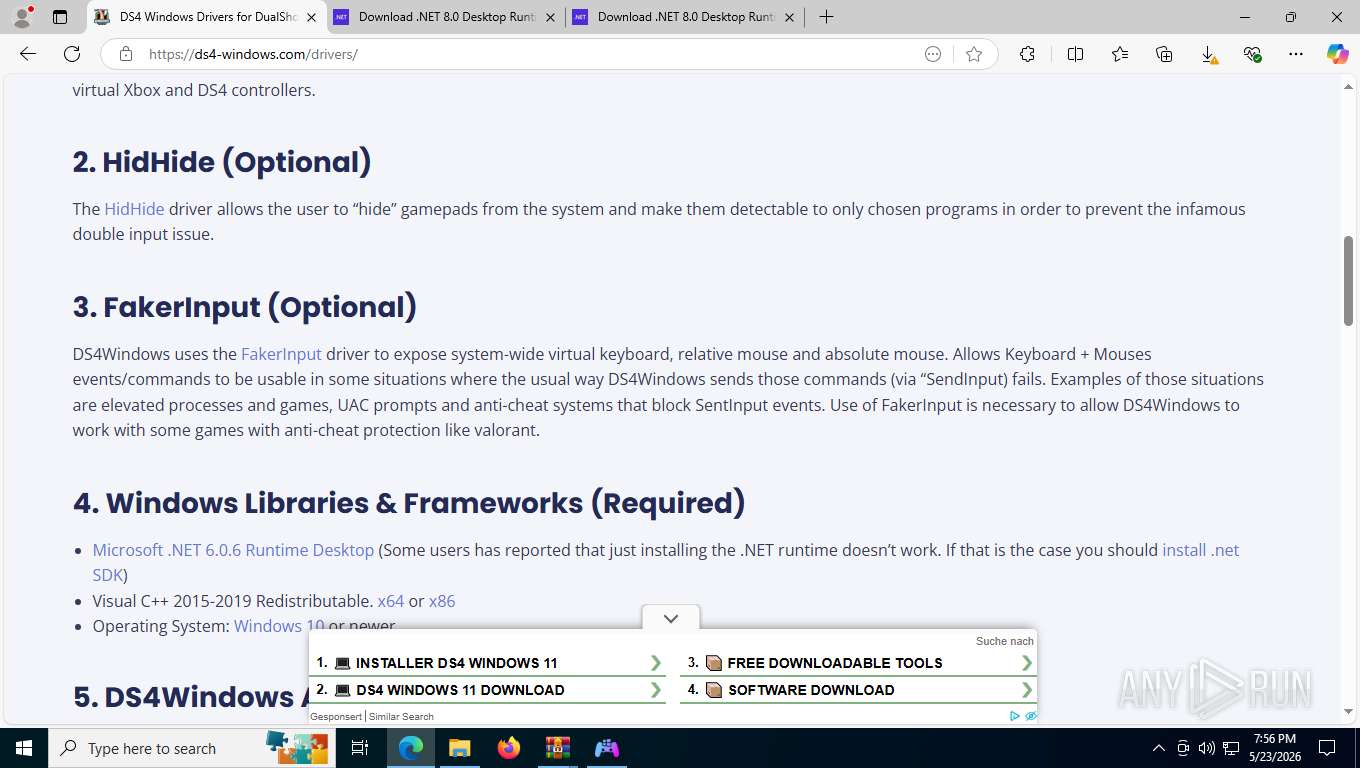The image size is (1360, 768).
Task: Open the tab actions menu icon
Action: (x=60, y=17)
